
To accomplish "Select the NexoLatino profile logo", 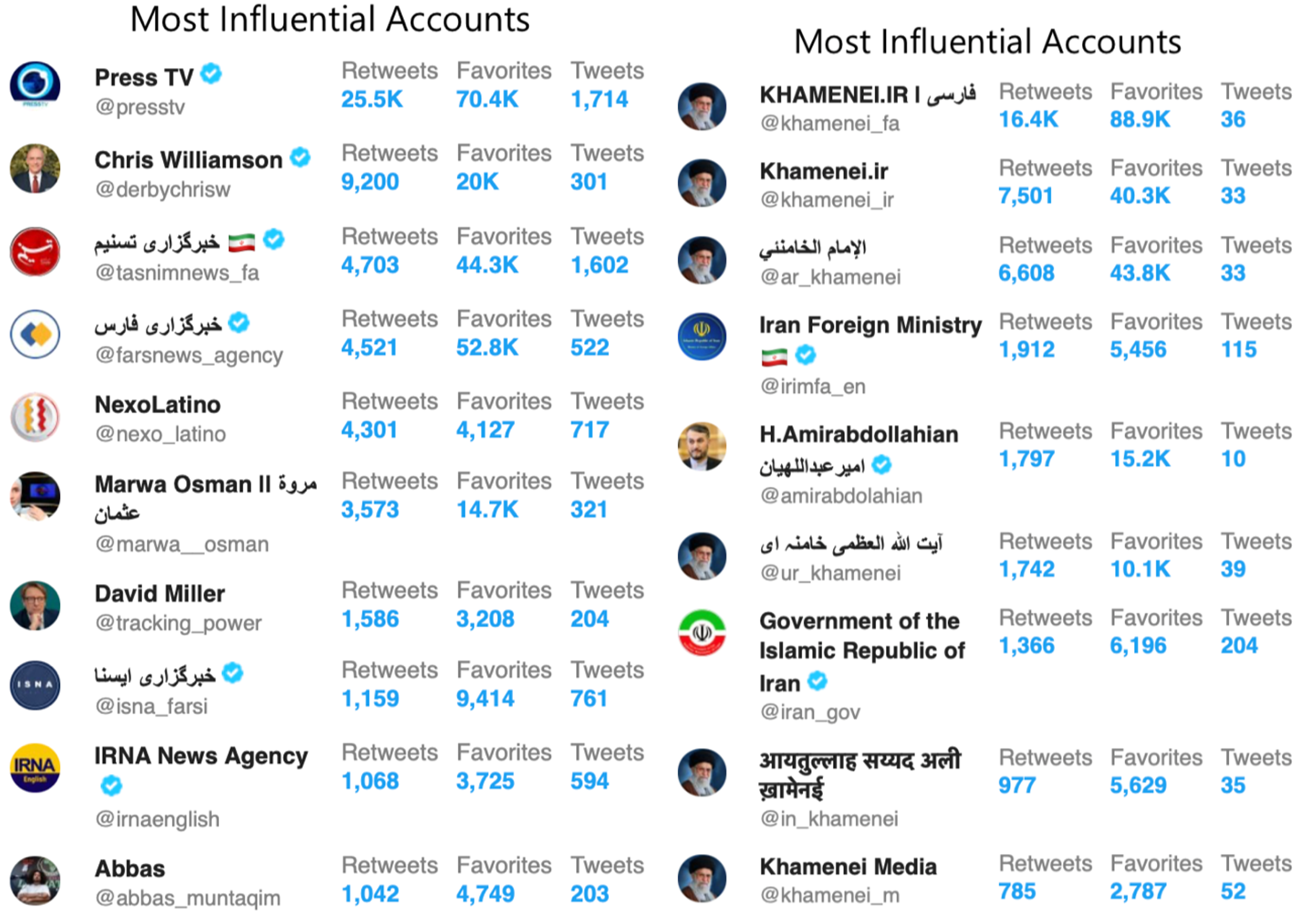I will click(x=35, y=417).
